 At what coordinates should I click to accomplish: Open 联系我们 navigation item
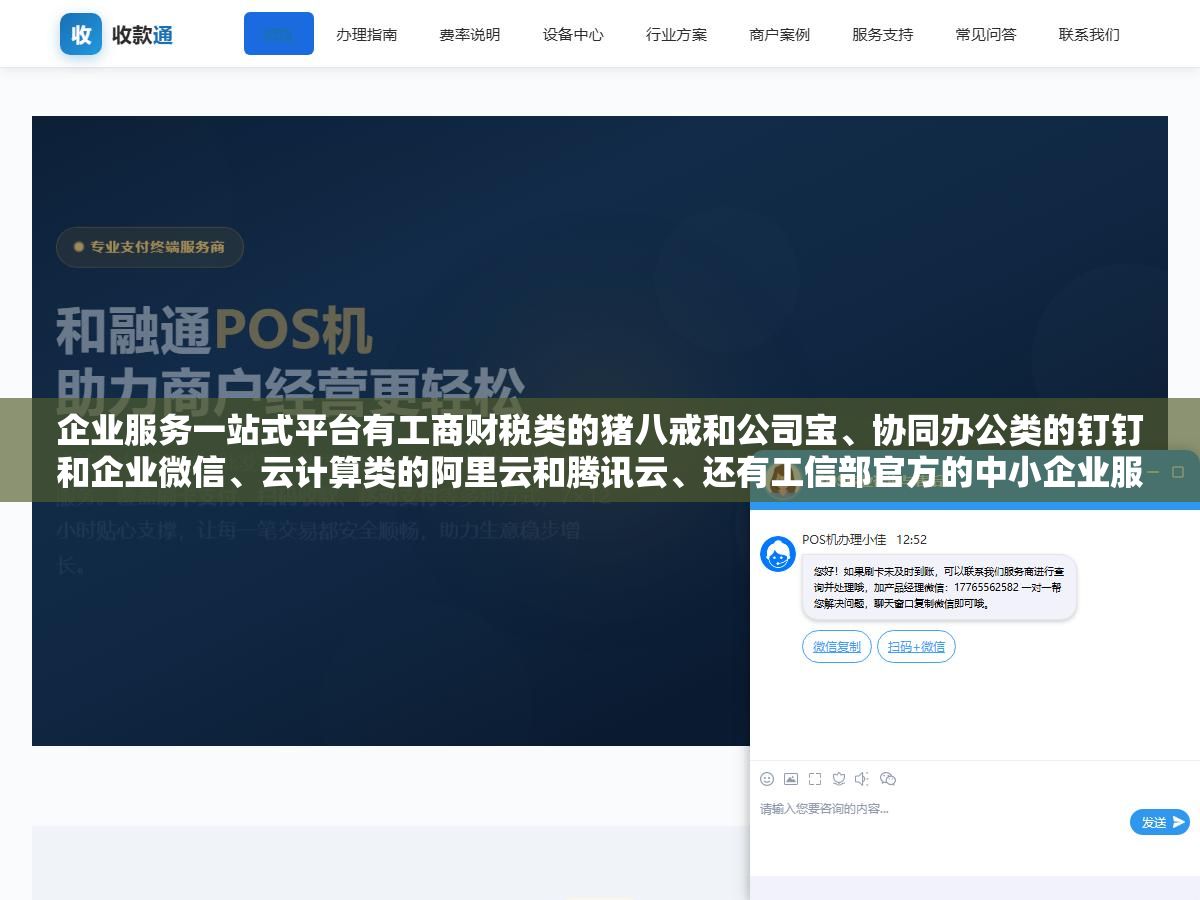click(x=1089, y=34)
